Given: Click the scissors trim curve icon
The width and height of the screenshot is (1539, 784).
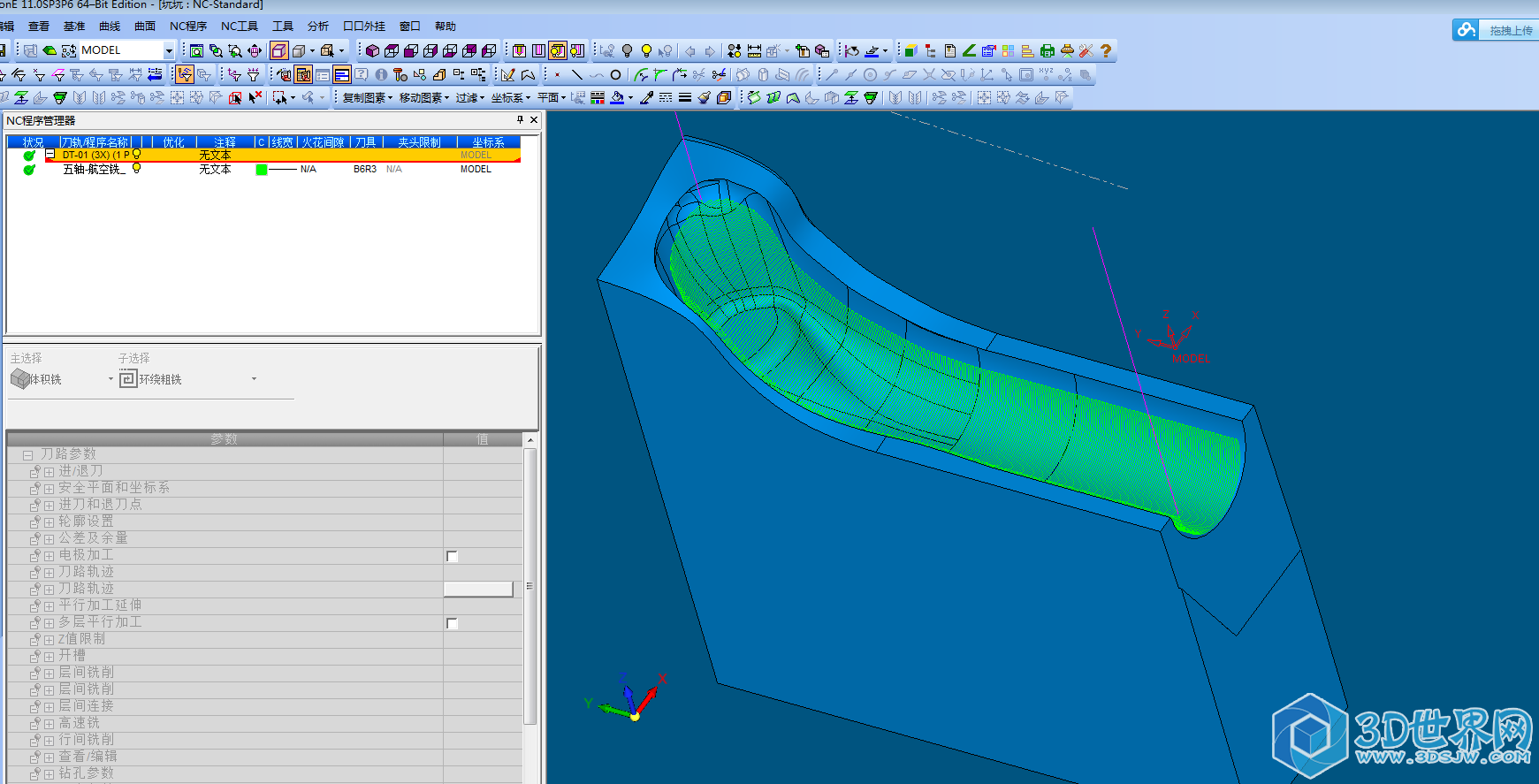Looking at the screenshot, I should [719, 74].
